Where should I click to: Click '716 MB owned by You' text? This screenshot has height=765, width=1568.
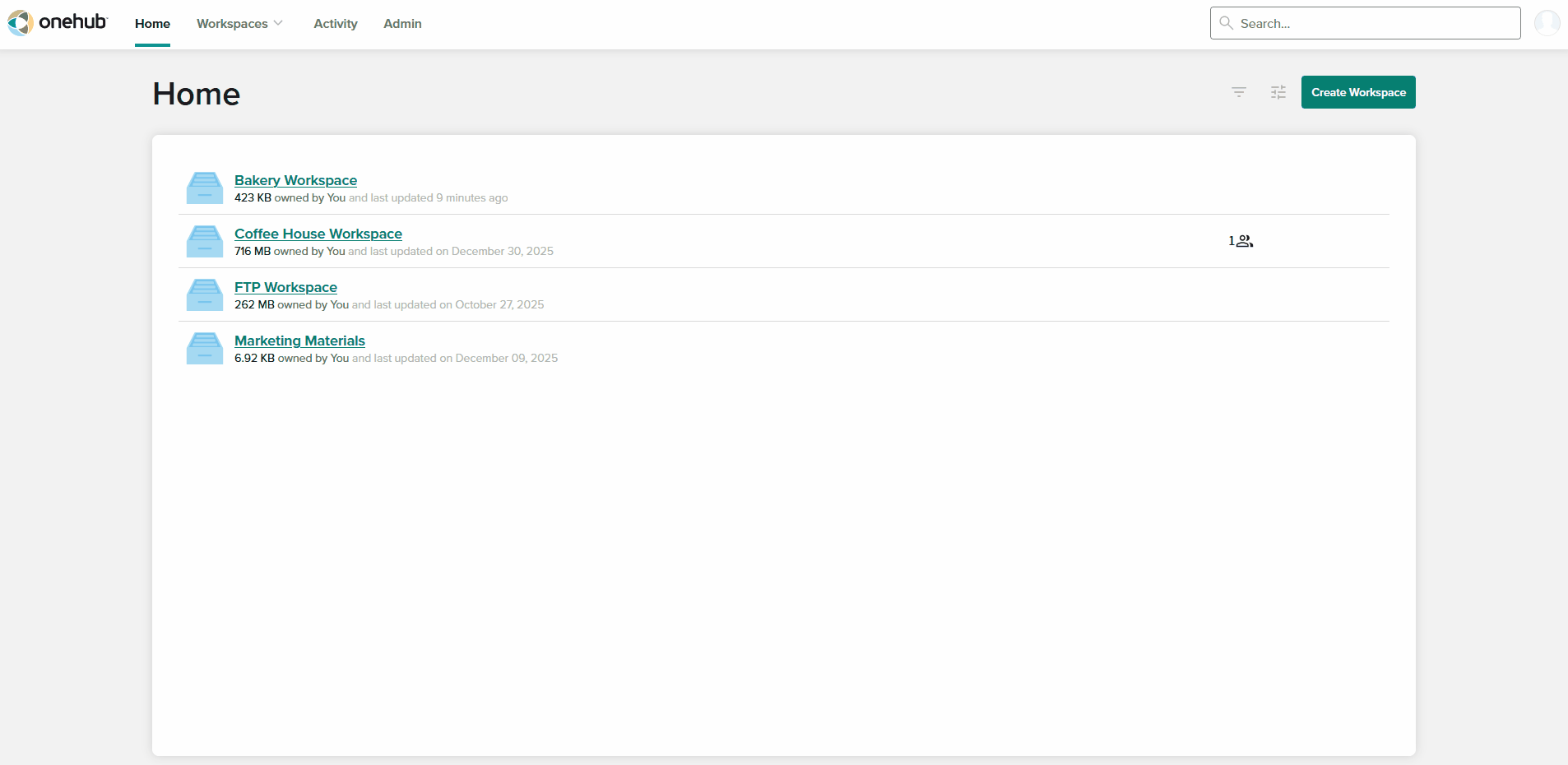pyautogui.click(x=290, y=252)
